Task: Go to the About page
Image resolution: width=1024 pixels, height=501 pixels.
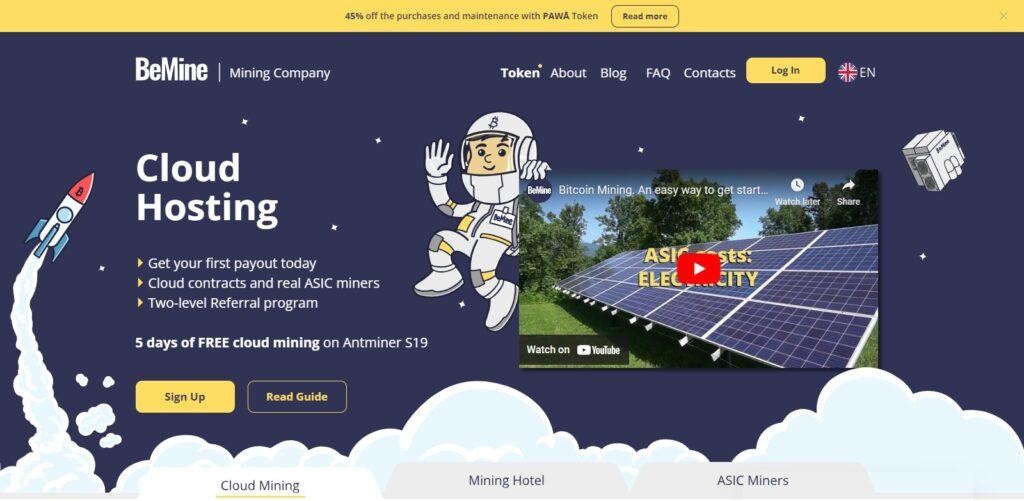Action: [568, 73]
